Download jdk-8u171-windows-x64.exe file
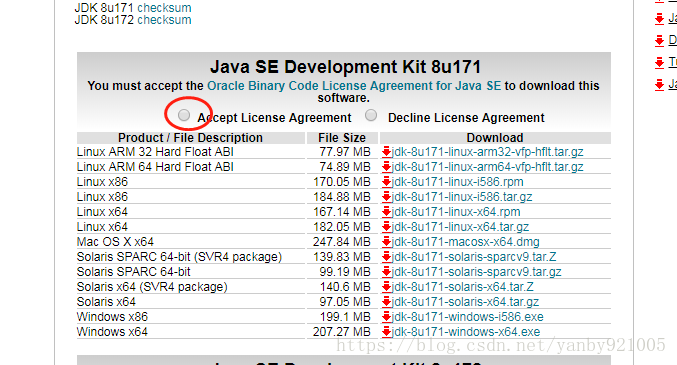This screenshot has height=365, width=677. [x=466, y=332]
